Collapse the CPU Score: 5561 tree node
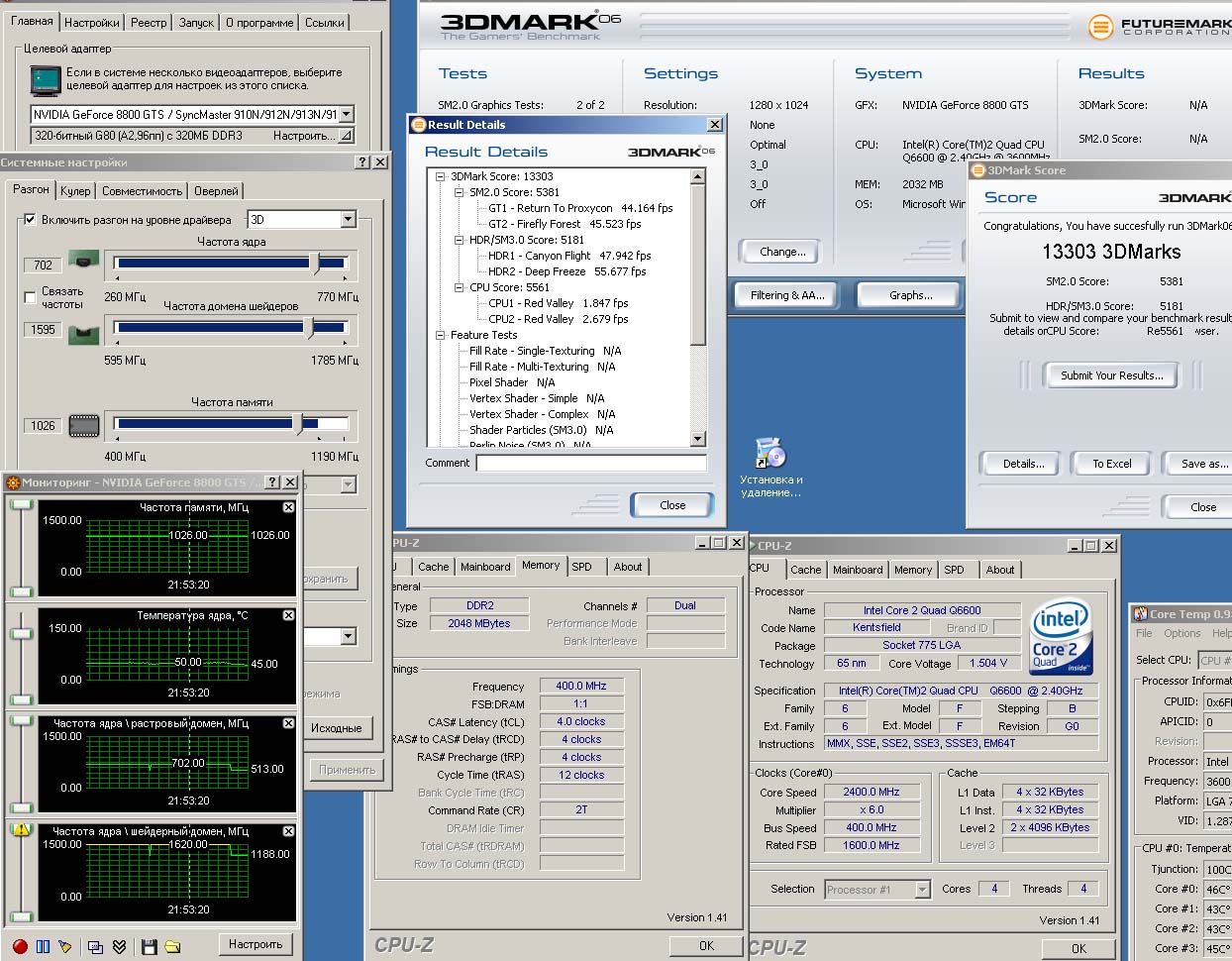The width and height of the screenshot is (1232, 961). coord(460,287)
